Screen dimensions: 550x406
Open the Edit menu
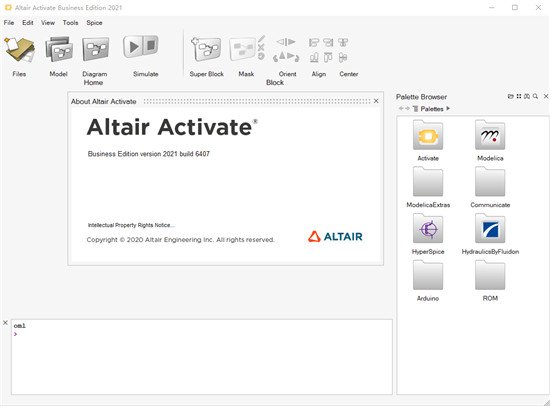pos(28,23)
